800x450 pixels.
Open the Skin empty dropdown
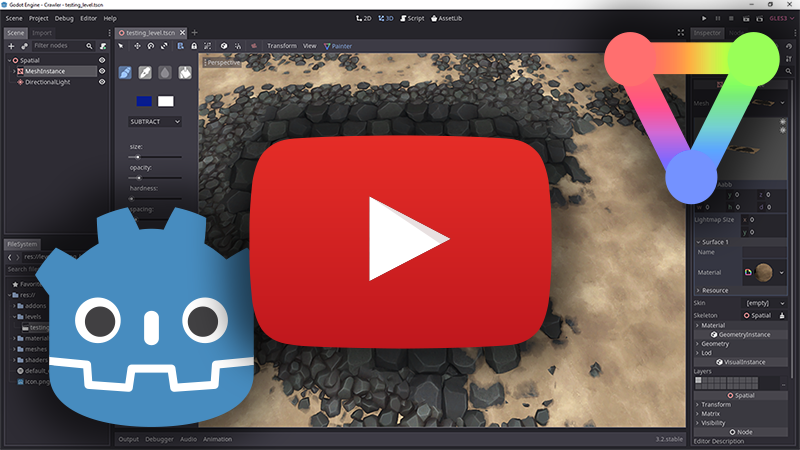763,303
